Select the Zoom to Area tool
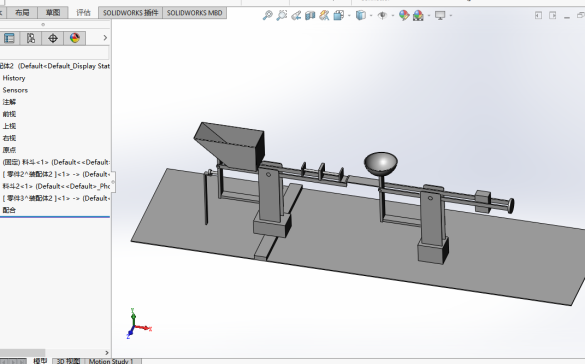Screen dimensions: 585x364 282,15
